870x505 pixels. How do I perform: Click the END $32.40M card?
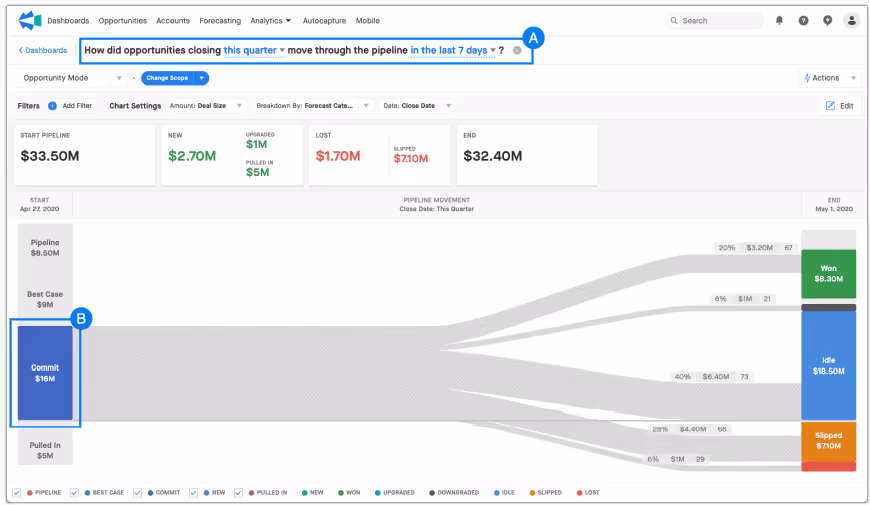[527, 155]
